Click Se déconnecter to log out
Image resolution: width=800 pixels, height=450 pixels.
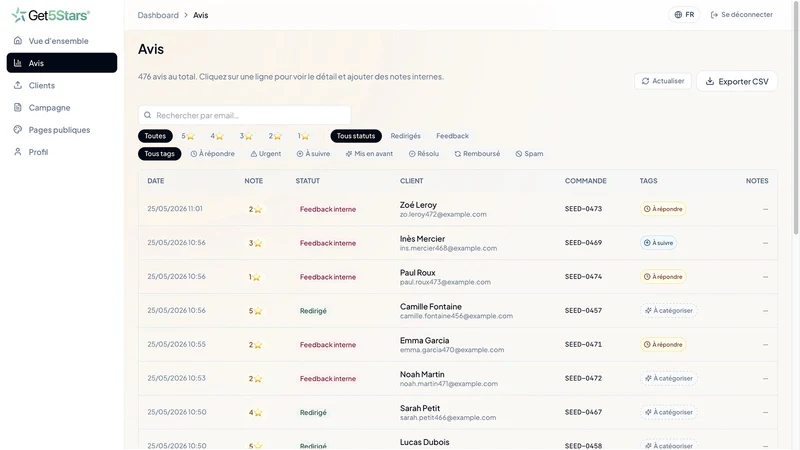click(741, 15)
